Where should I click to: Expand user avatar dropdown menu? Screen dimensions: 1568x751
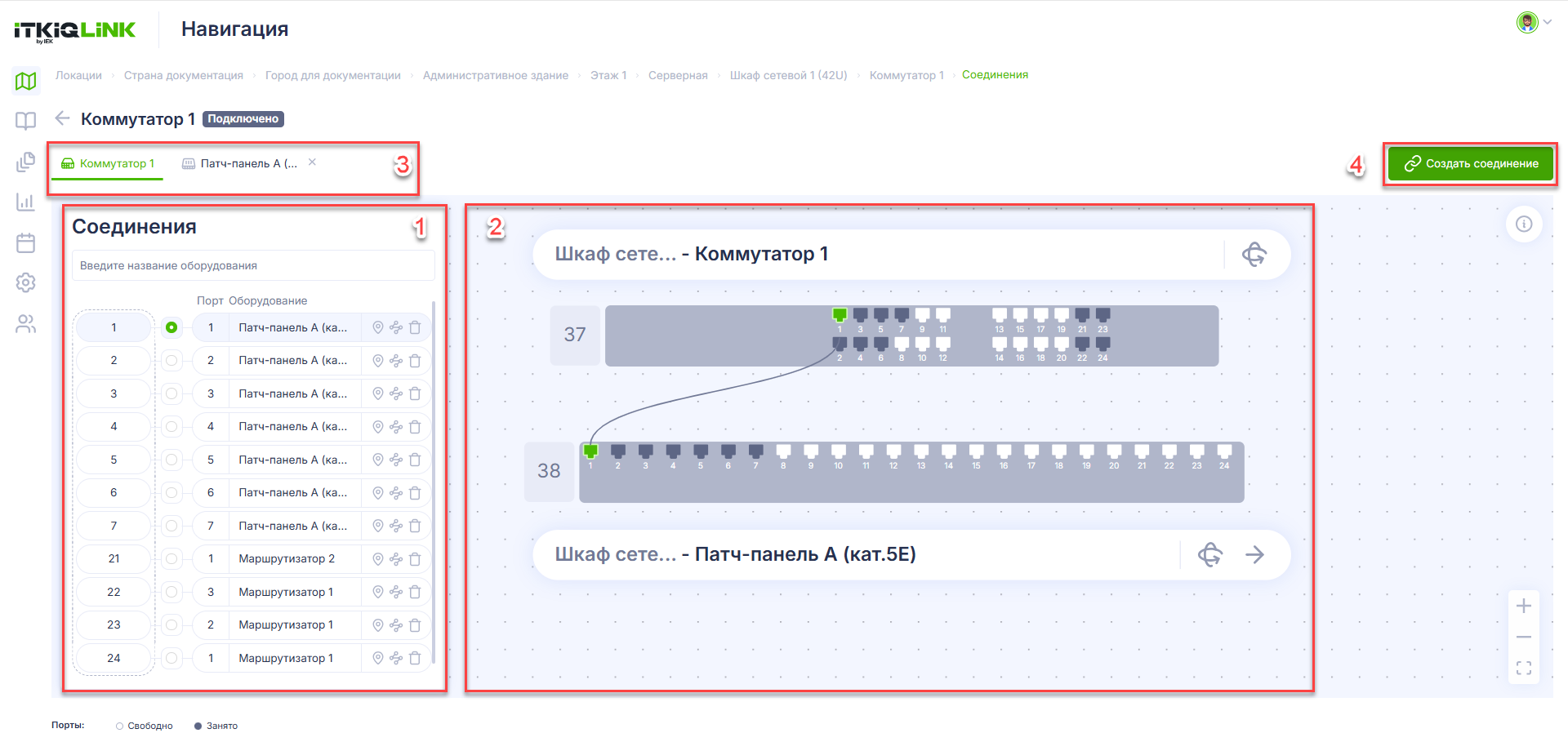pos(1535,22)
